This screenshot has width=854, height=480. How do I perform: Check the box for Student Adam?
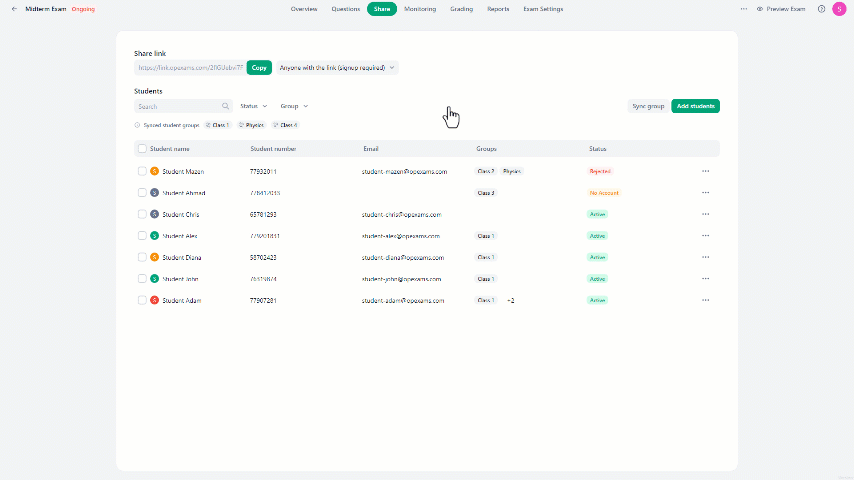pyautogui.click(x=142, y=300)
